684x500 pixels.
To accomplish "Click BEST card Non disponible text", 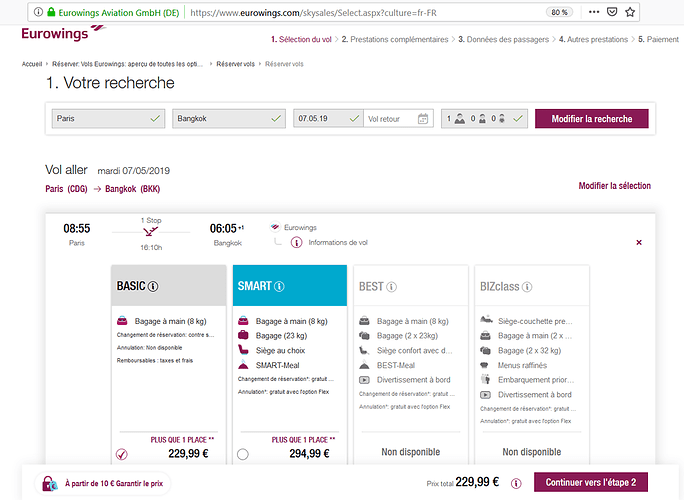I will coord(410,452).
